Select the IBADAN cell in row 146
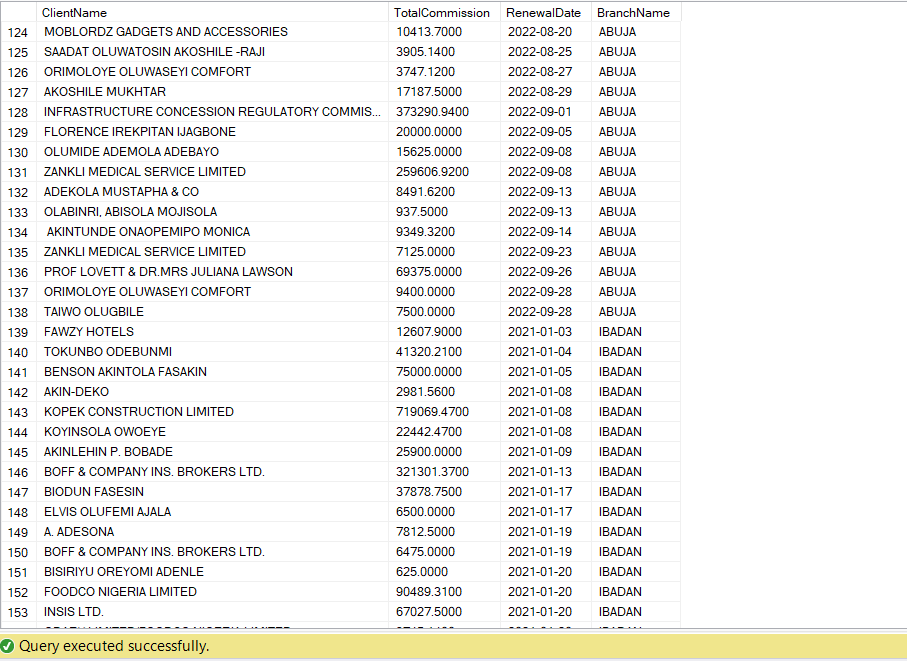The width and height of the screenshot is (907, 661). pos(636,472)
